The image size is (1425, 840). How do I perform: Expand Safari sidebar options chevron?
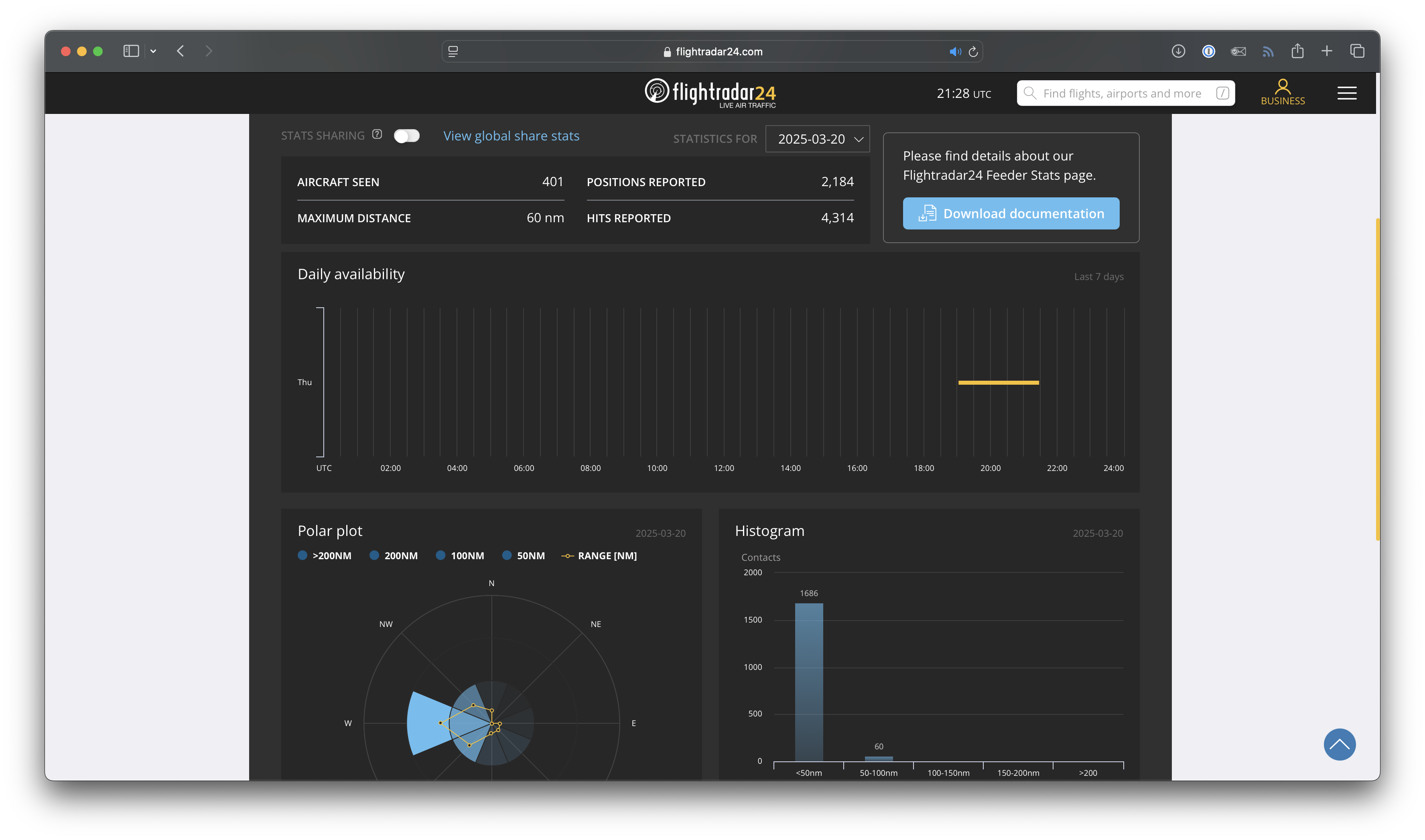(153, 51)
